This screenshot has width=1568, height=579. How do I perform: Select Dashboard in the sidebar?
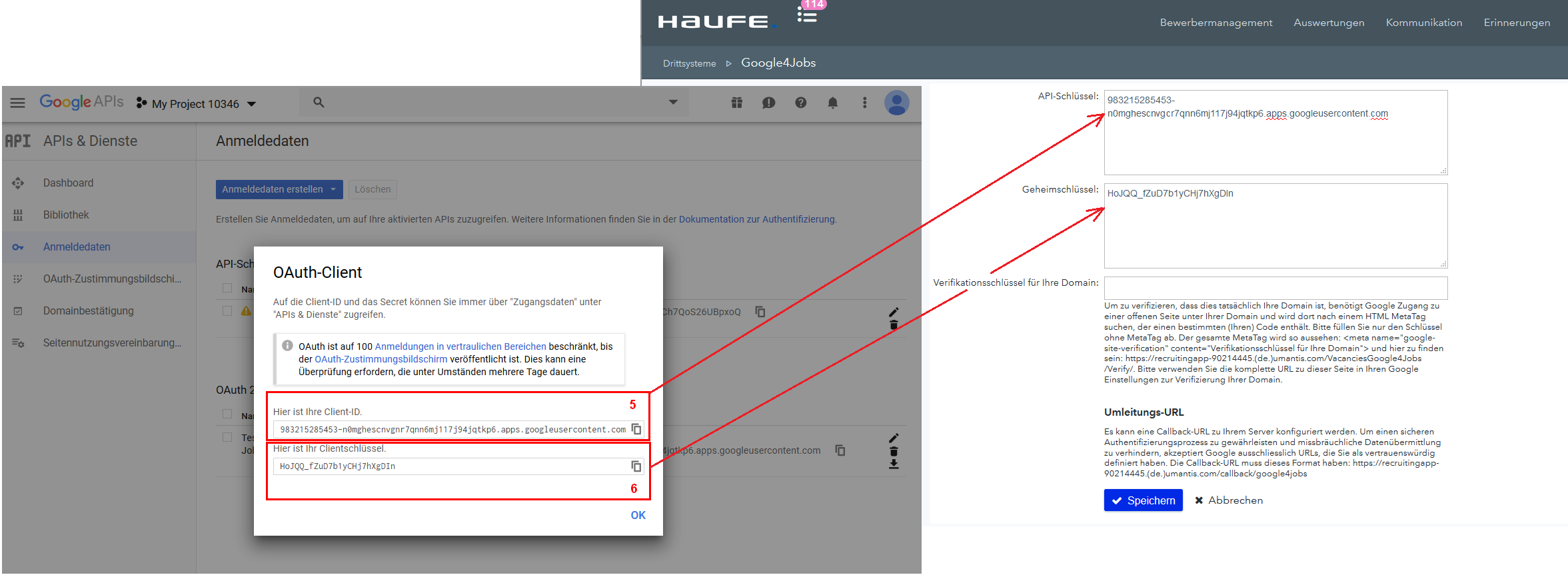tap(68, 183)
